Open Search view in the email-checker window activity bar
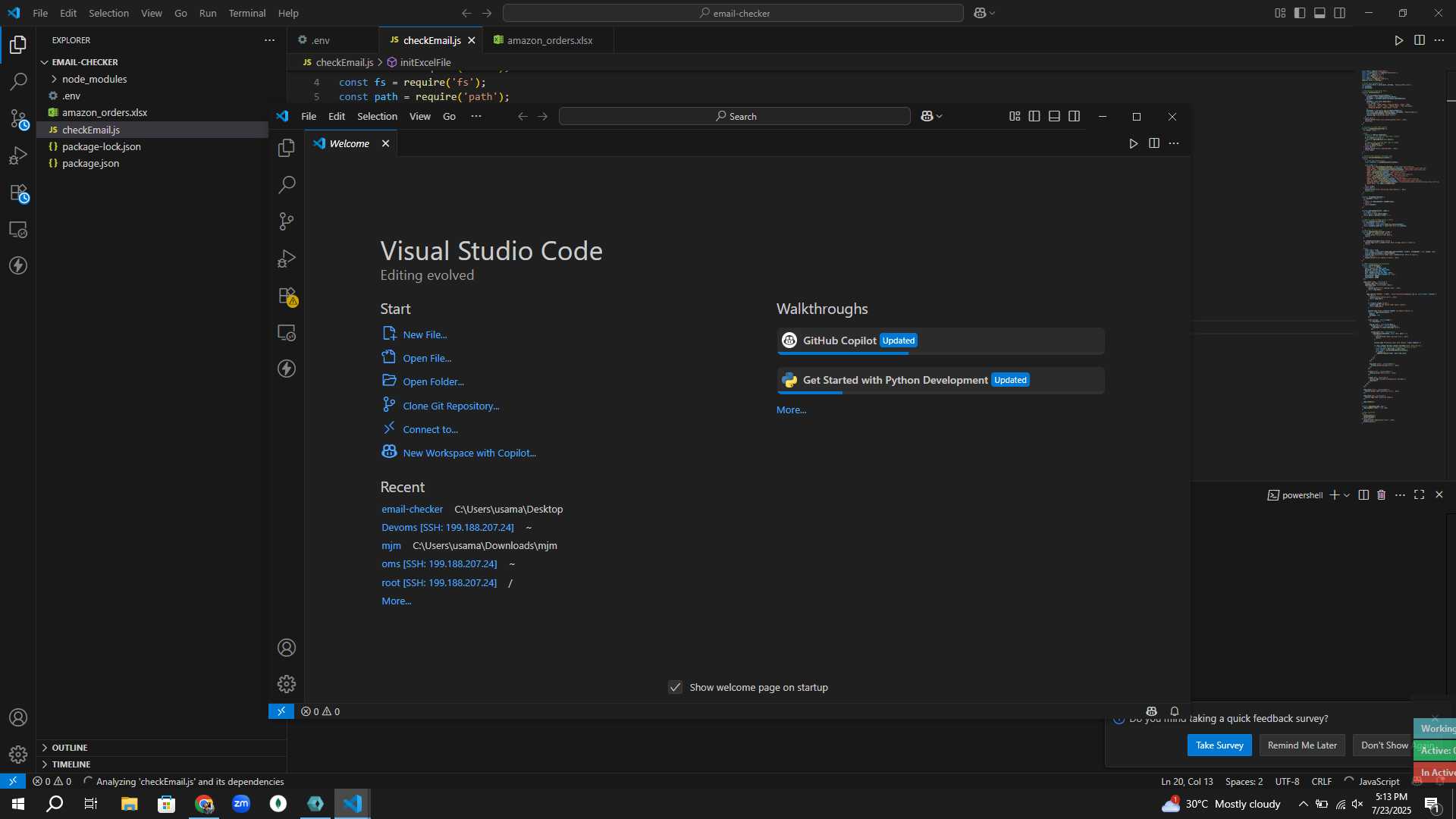This screenshot has width=1456, height=819. pos(18,82)
